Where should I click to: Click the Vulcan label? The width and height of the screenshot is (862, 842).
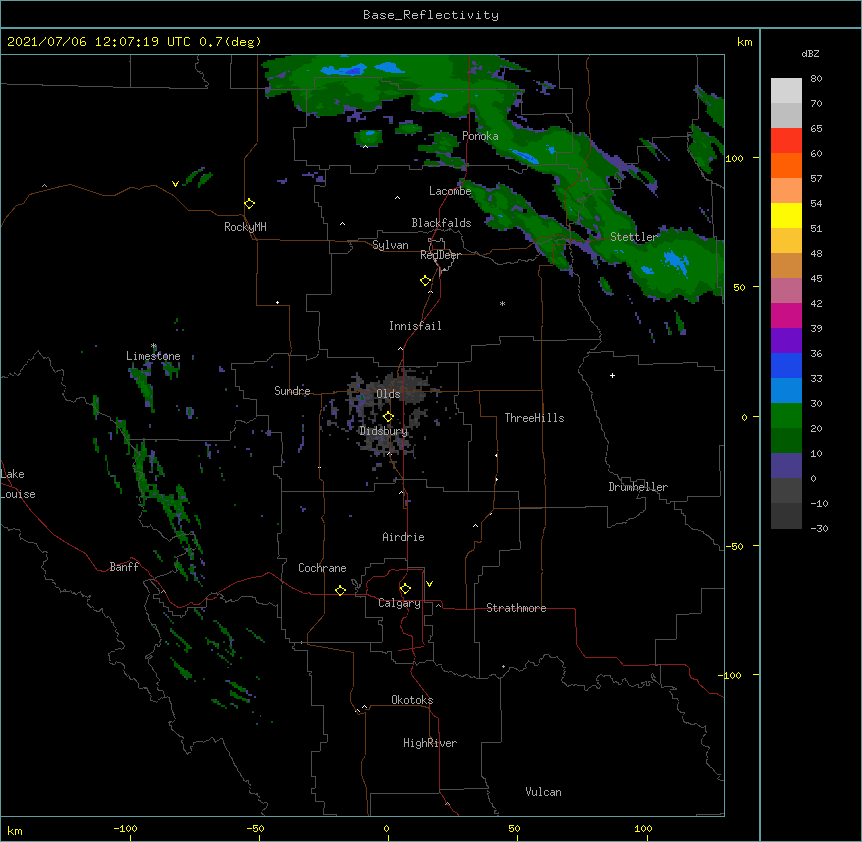(x=543, y=792)
